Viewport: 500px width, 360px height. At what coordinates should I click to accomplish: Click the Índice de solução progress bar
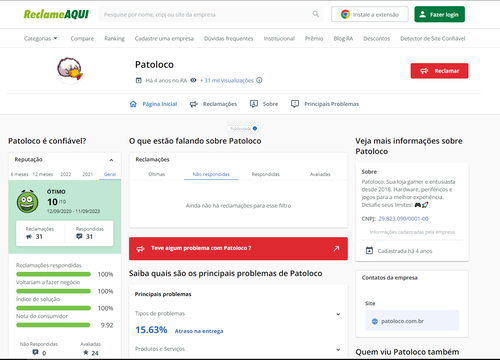tap(53, 308)
